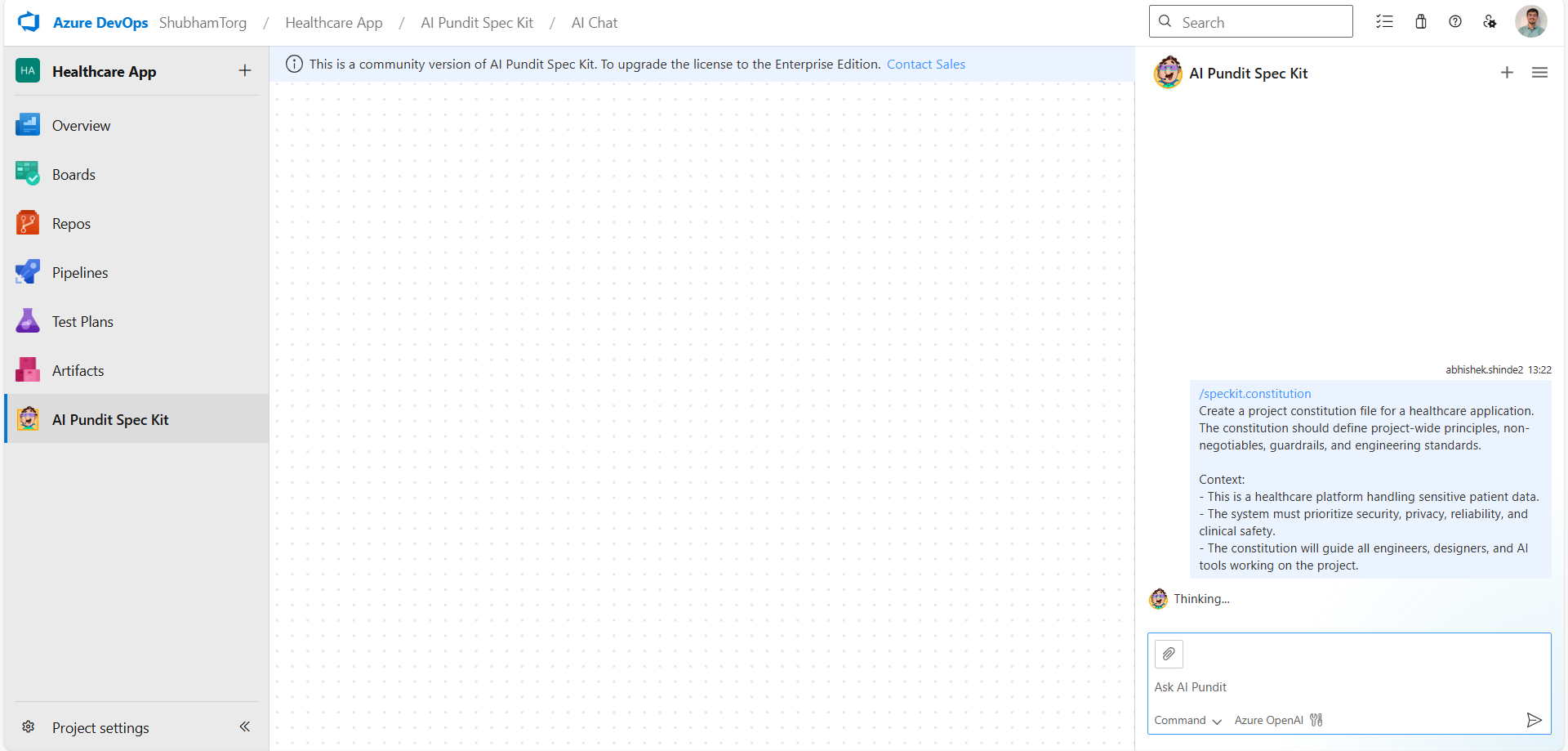Open the Boards section
The width and height of the screenshot is (1568, 751).
[73, 173]
